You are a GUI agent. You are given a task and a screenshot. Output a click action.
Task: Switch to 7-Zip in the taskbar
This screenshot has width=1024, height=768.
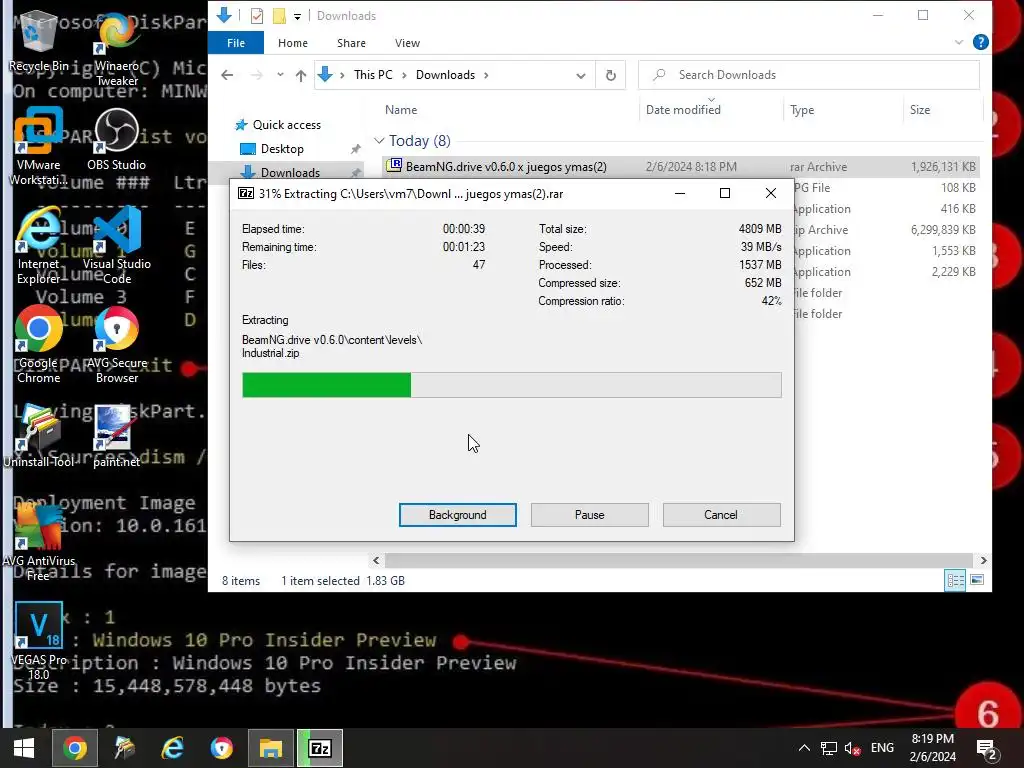click(x=320, y=748)
